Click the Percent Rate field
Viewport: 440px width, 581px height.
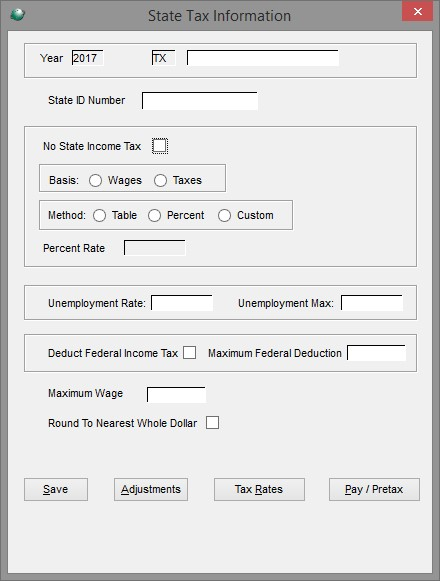(x=155, y=248)
